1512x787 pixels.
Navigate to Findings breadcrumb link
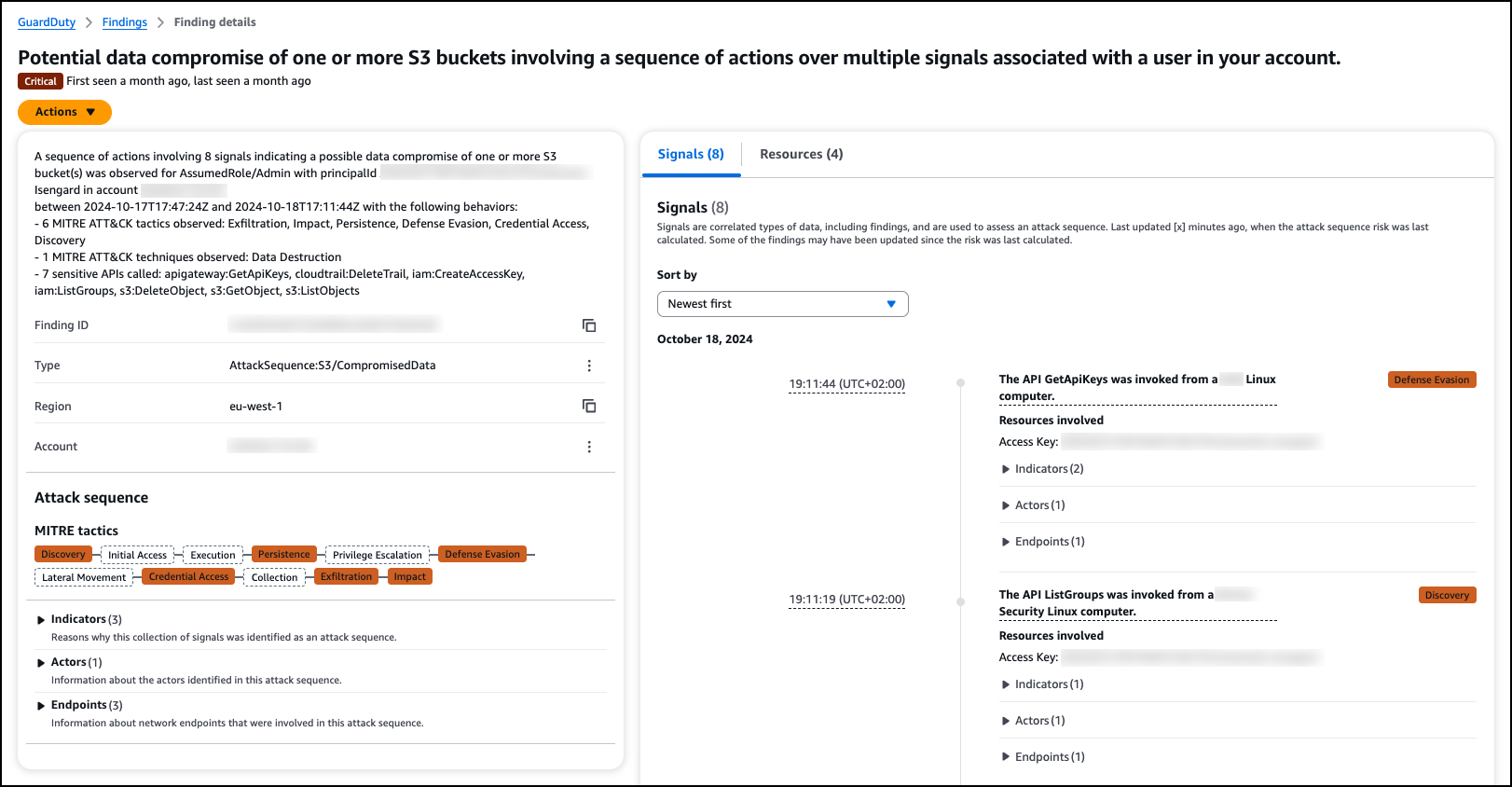click(x=125, y=22)
